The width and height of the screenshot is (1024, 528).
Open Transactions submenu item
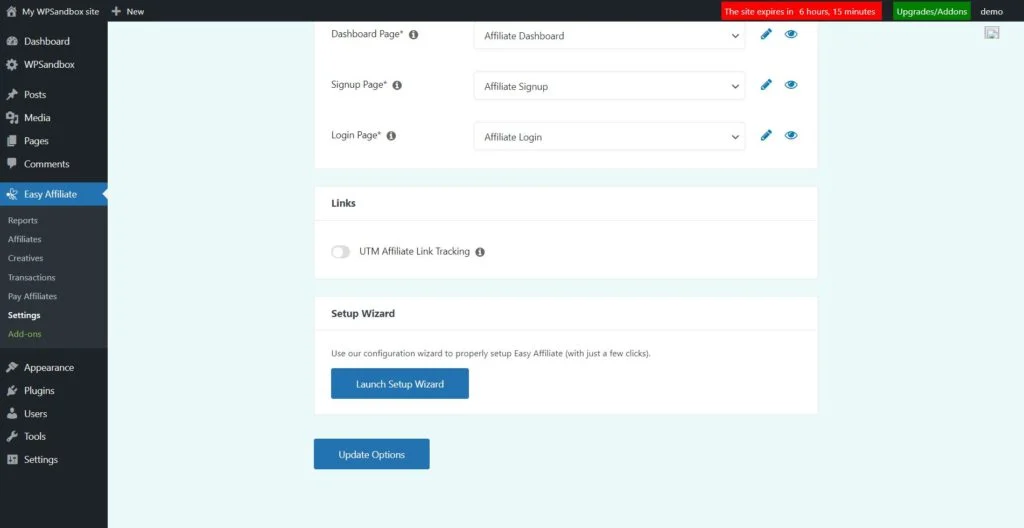coord(31,277)
